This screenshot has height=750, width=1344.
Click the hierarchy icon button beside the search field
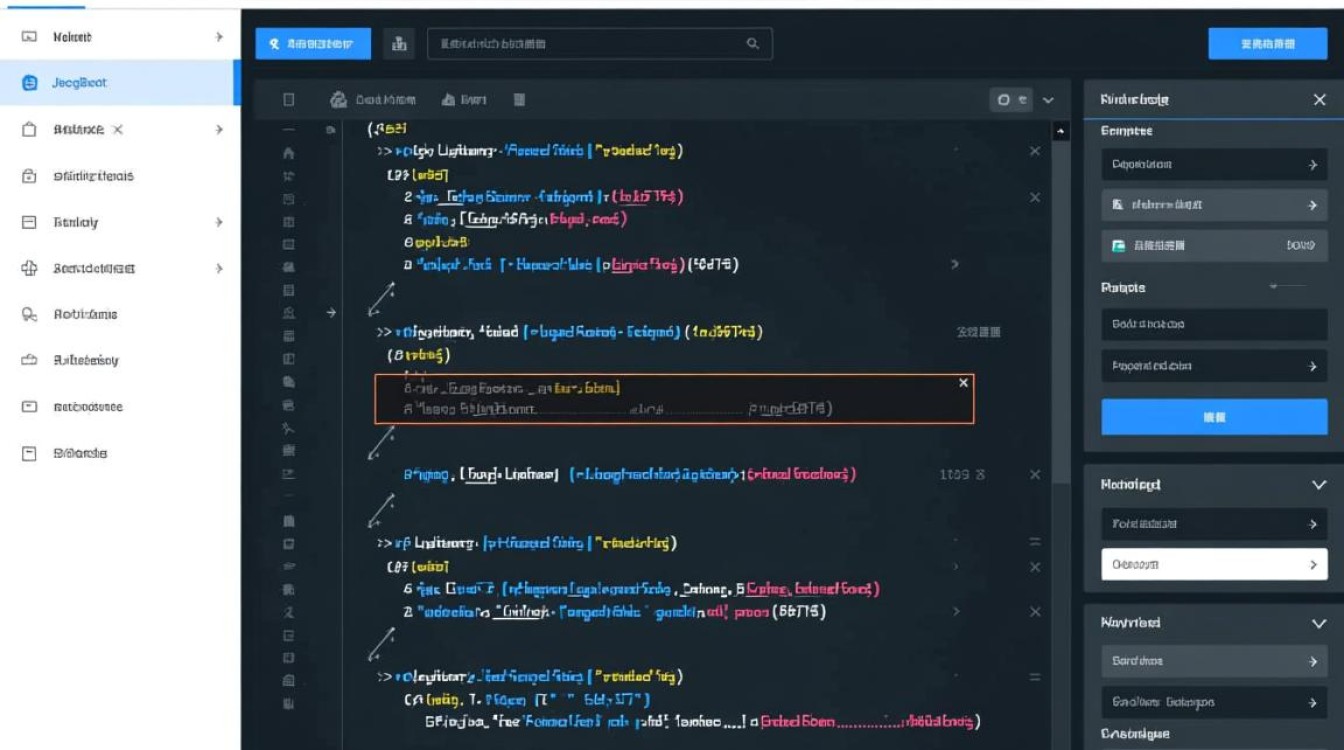[400, 44]
